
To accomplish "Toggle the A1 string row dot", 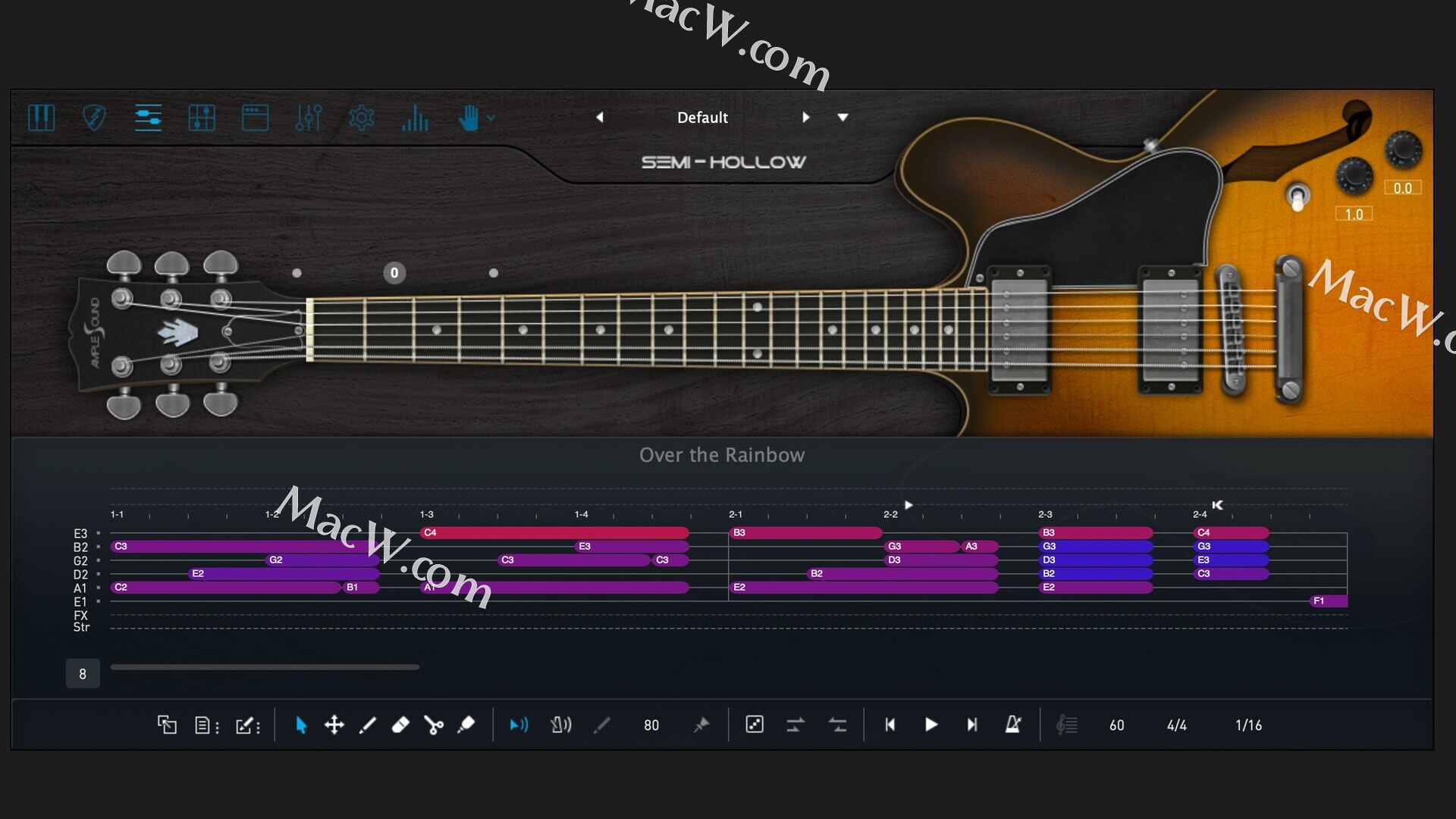I will 99,588.
